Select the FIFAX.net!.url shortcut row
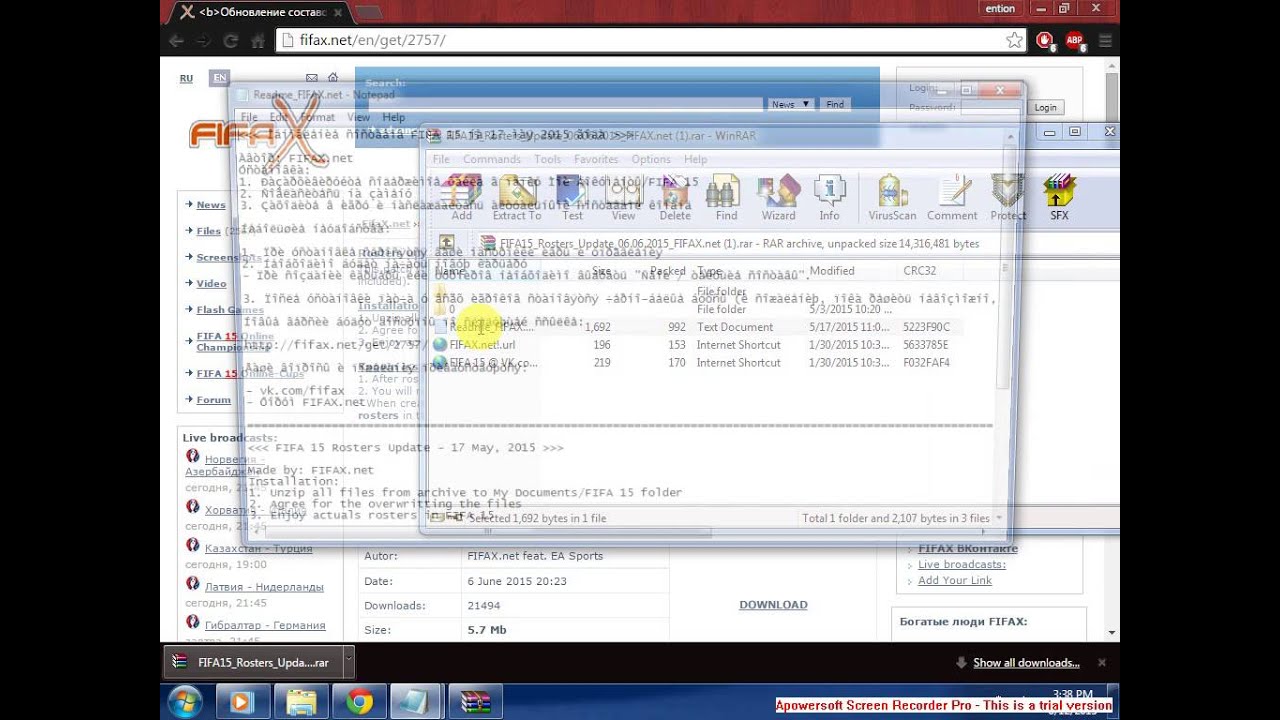 coord(694,345)
